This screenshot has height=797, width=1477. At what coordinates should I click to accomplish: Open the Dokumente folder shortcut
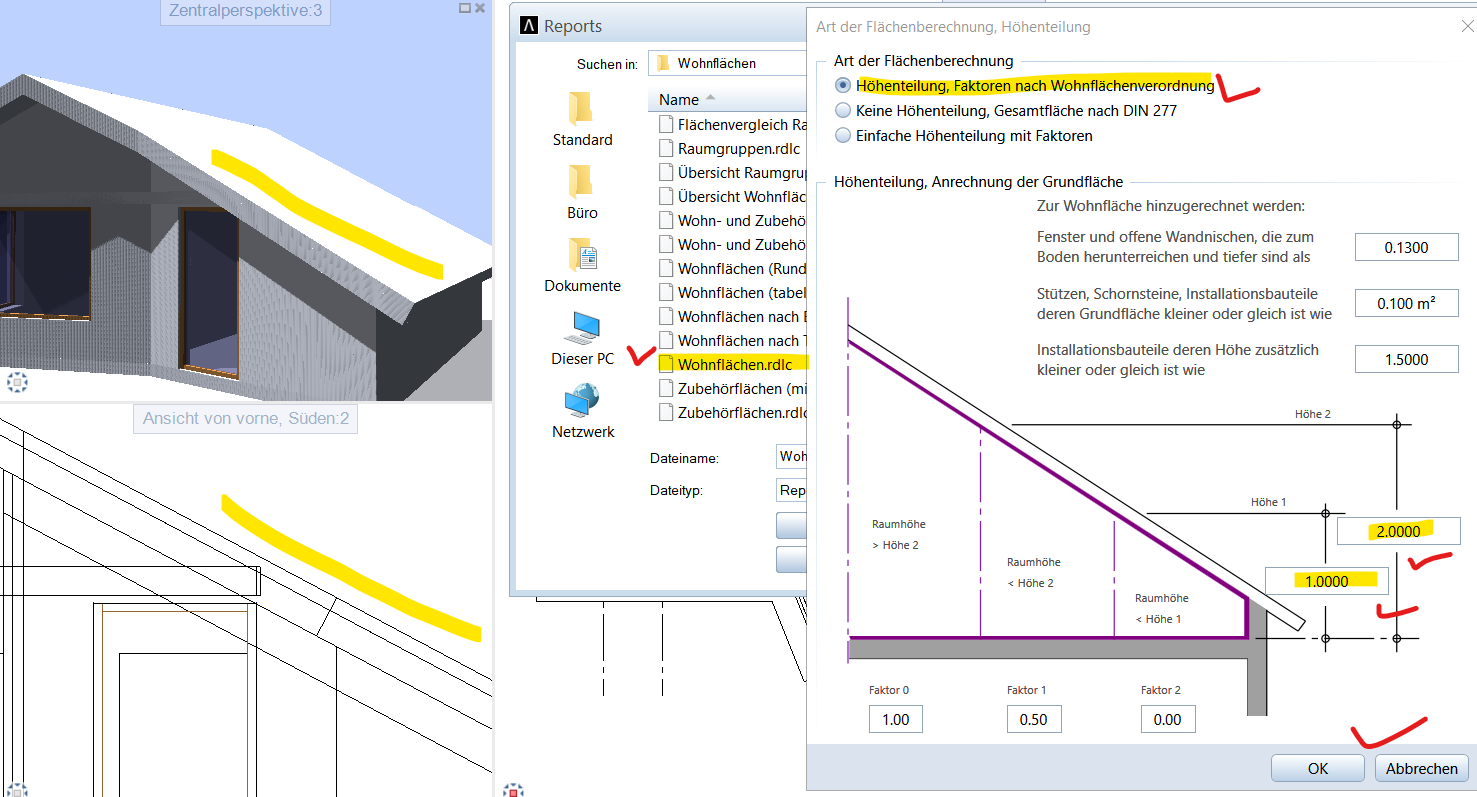tap(582, 264)
